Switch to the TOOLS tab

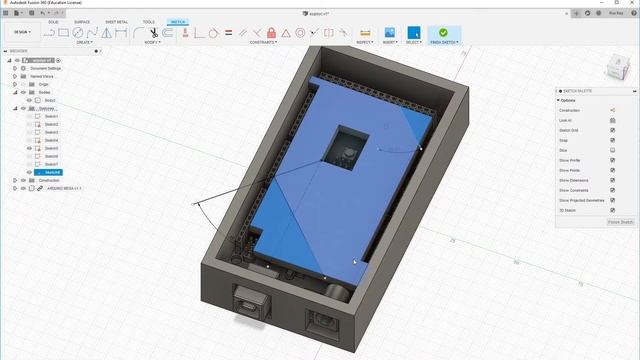[149, 22]
